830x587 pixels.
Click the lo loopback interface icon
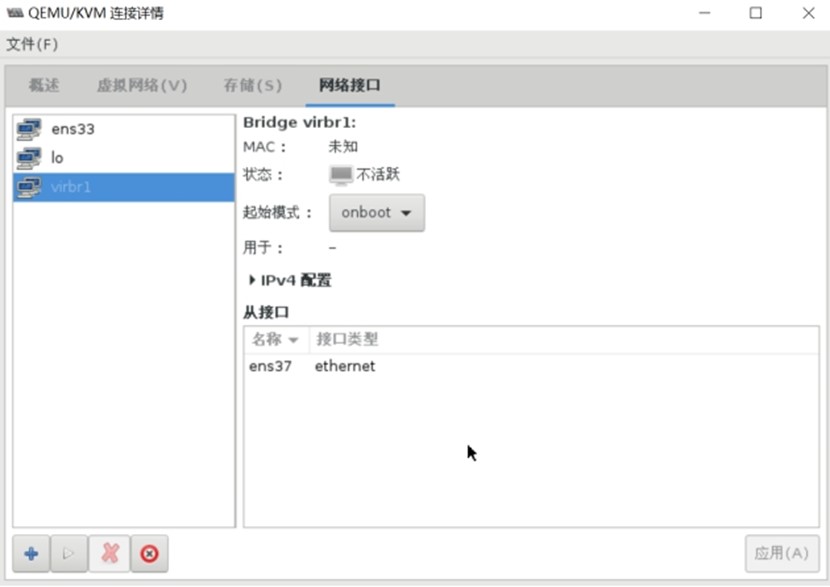[x=29, y=158]
